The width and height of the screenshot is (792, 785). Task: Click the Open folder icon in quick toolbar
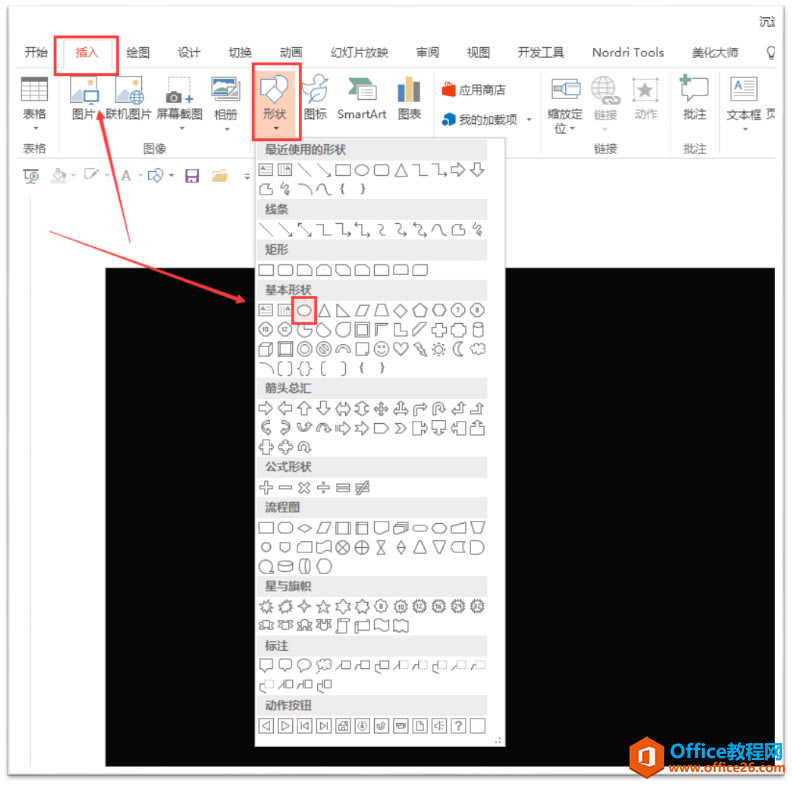[x=220, y=176]
